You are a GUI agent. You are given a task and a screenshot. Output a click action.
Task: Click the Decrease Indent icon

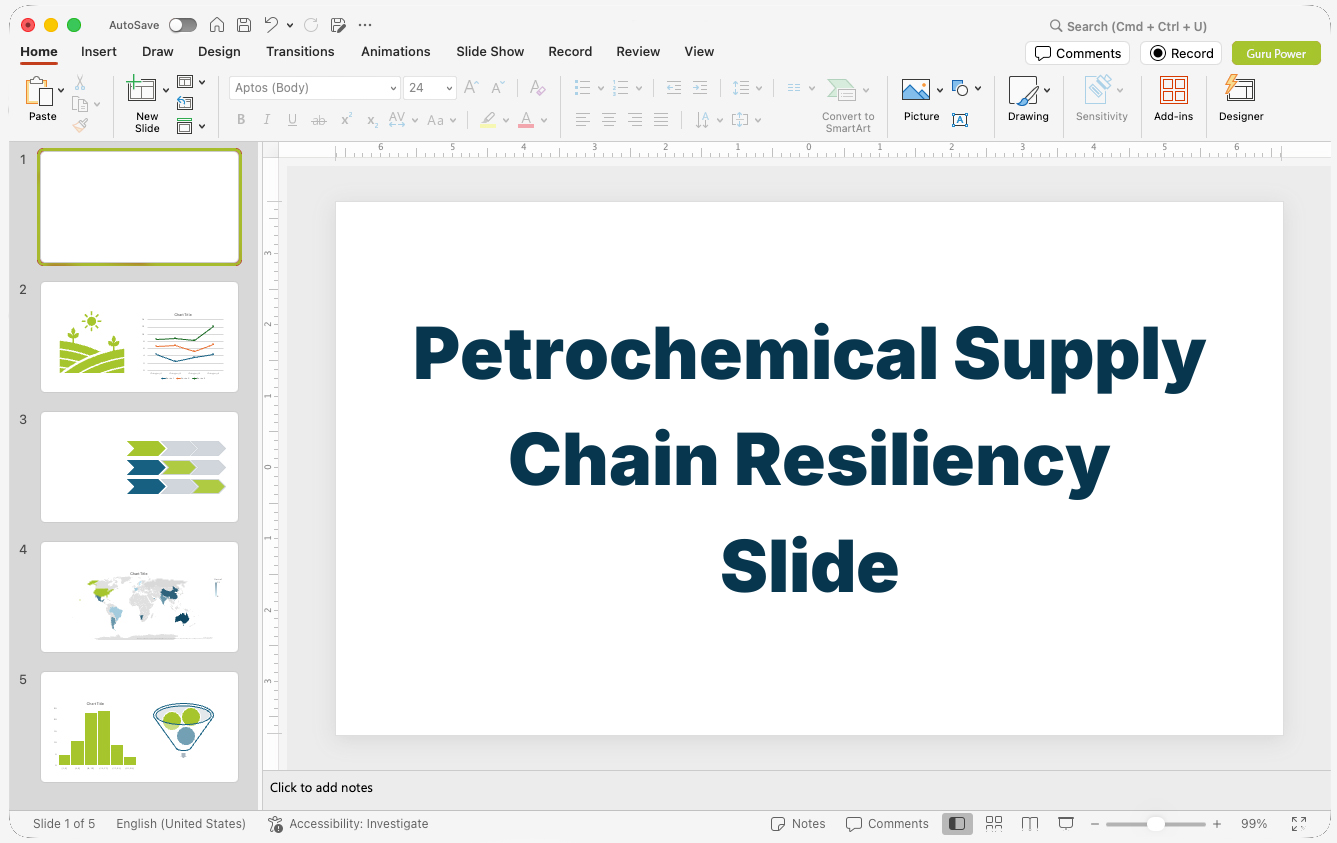(674, 88)
